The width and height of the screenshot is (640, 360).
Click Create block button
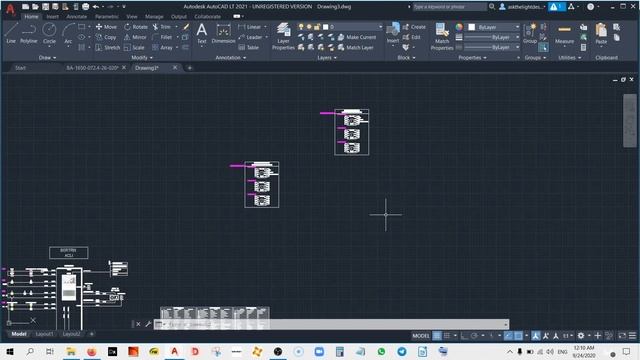414,27
